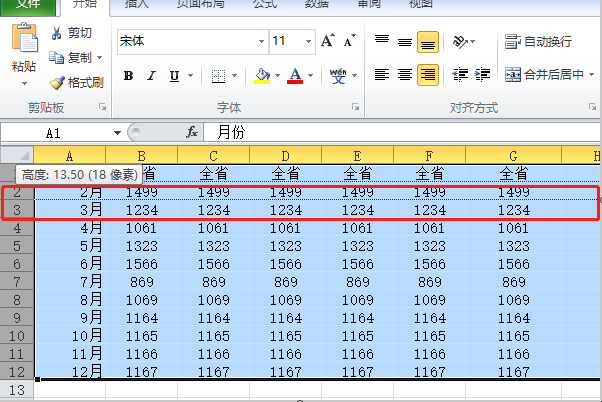Viewport: 602px width, 402px height.
Task: Toggle bottom vertical alignment
Action: click(x=428, y=41)
